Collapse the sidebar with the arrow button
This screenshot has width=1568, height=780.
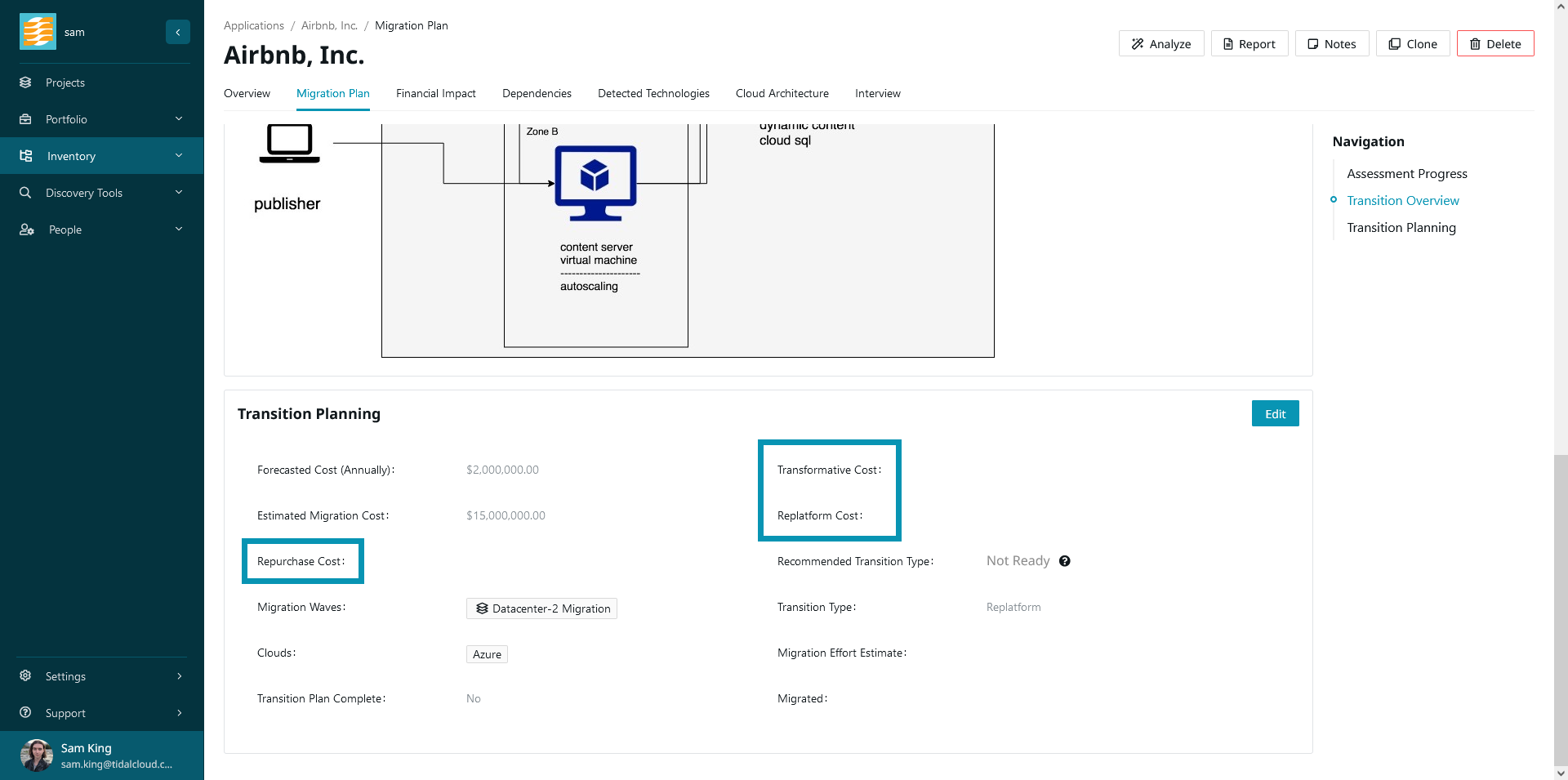177,32
